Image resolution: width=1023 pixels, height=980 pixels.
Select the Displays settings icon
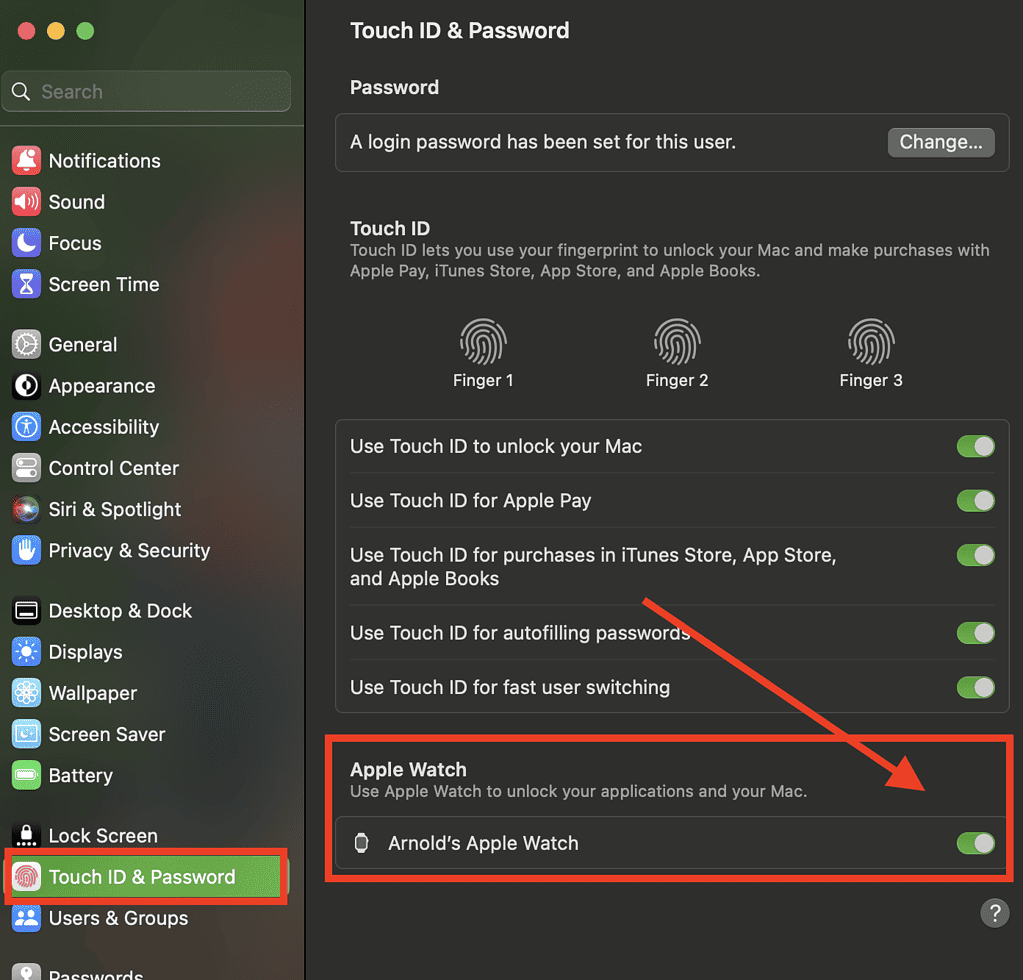tap(25, 652)
